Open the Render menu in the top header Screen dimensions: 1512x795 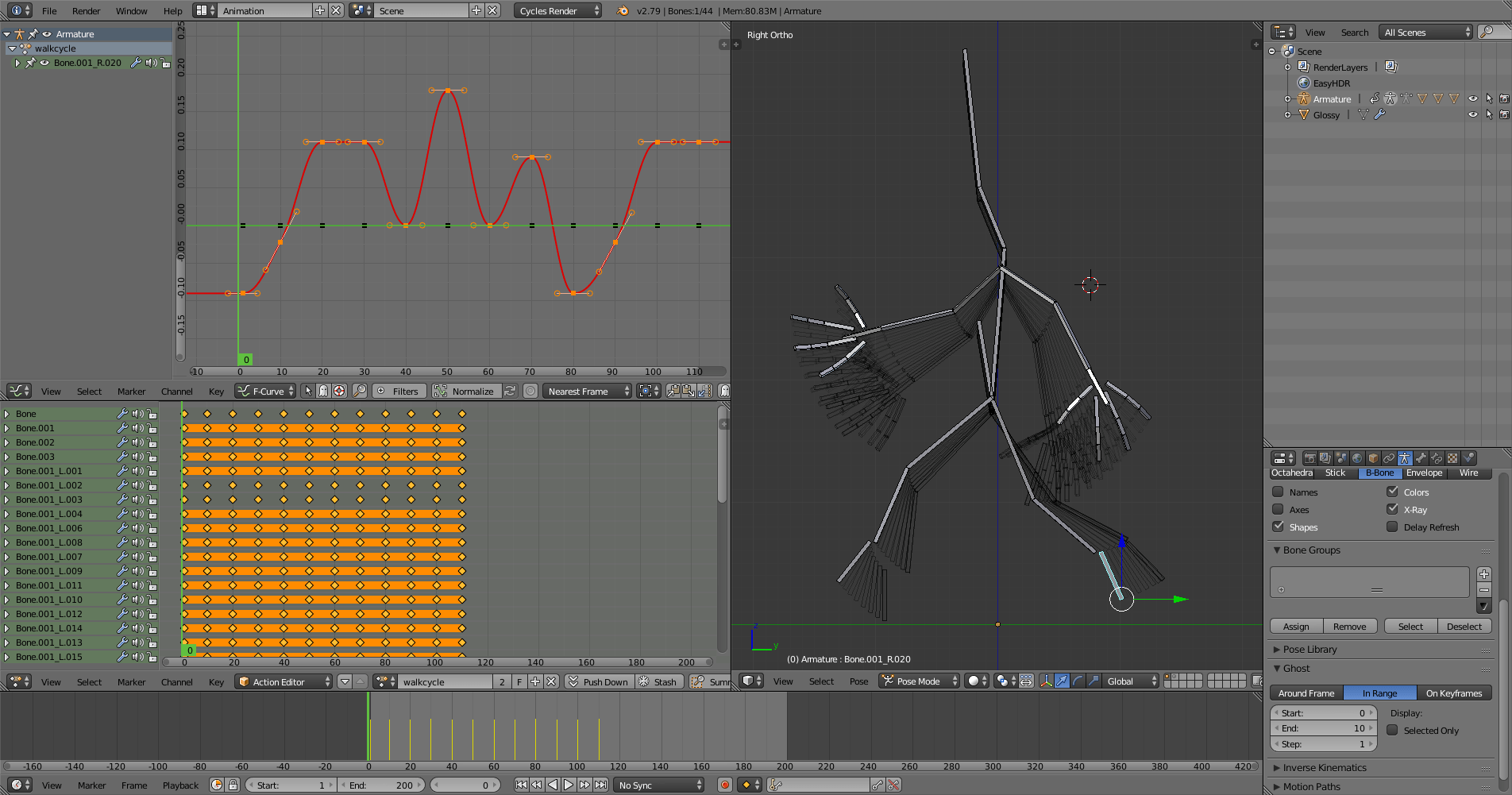[86, 10]
